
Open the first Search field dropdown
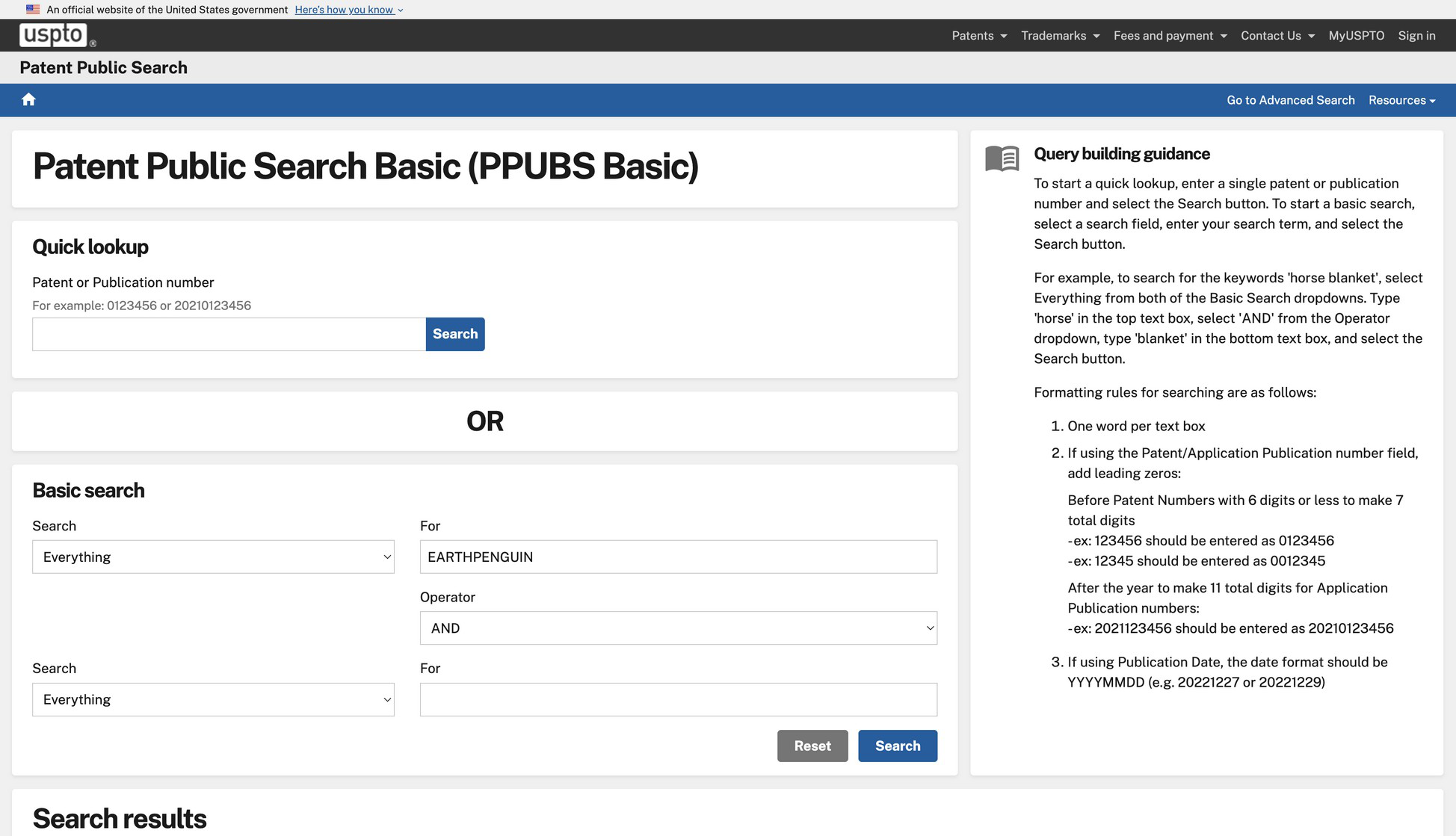tap(213, 557)
